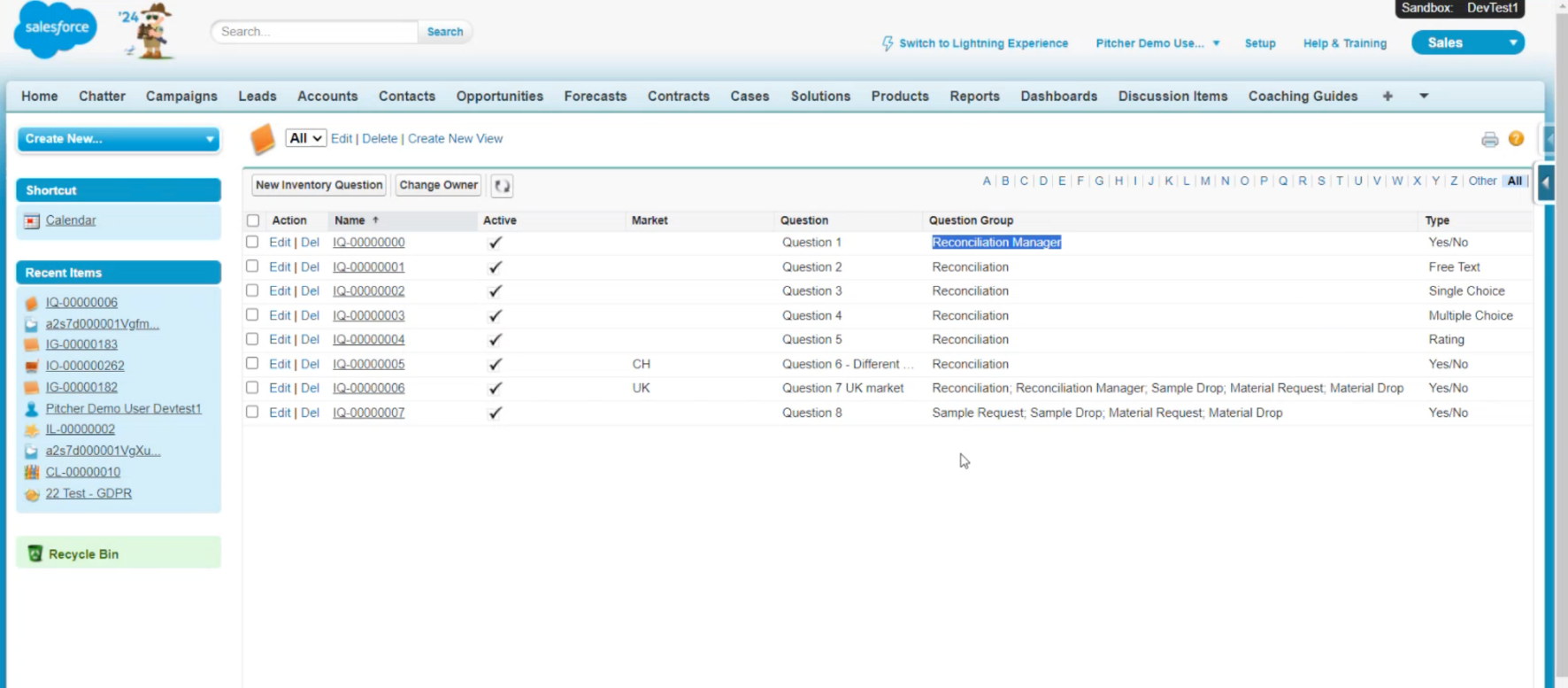
Task: Switch to the Reports tab
Action: pyautogui.click(x=974, y=96)
